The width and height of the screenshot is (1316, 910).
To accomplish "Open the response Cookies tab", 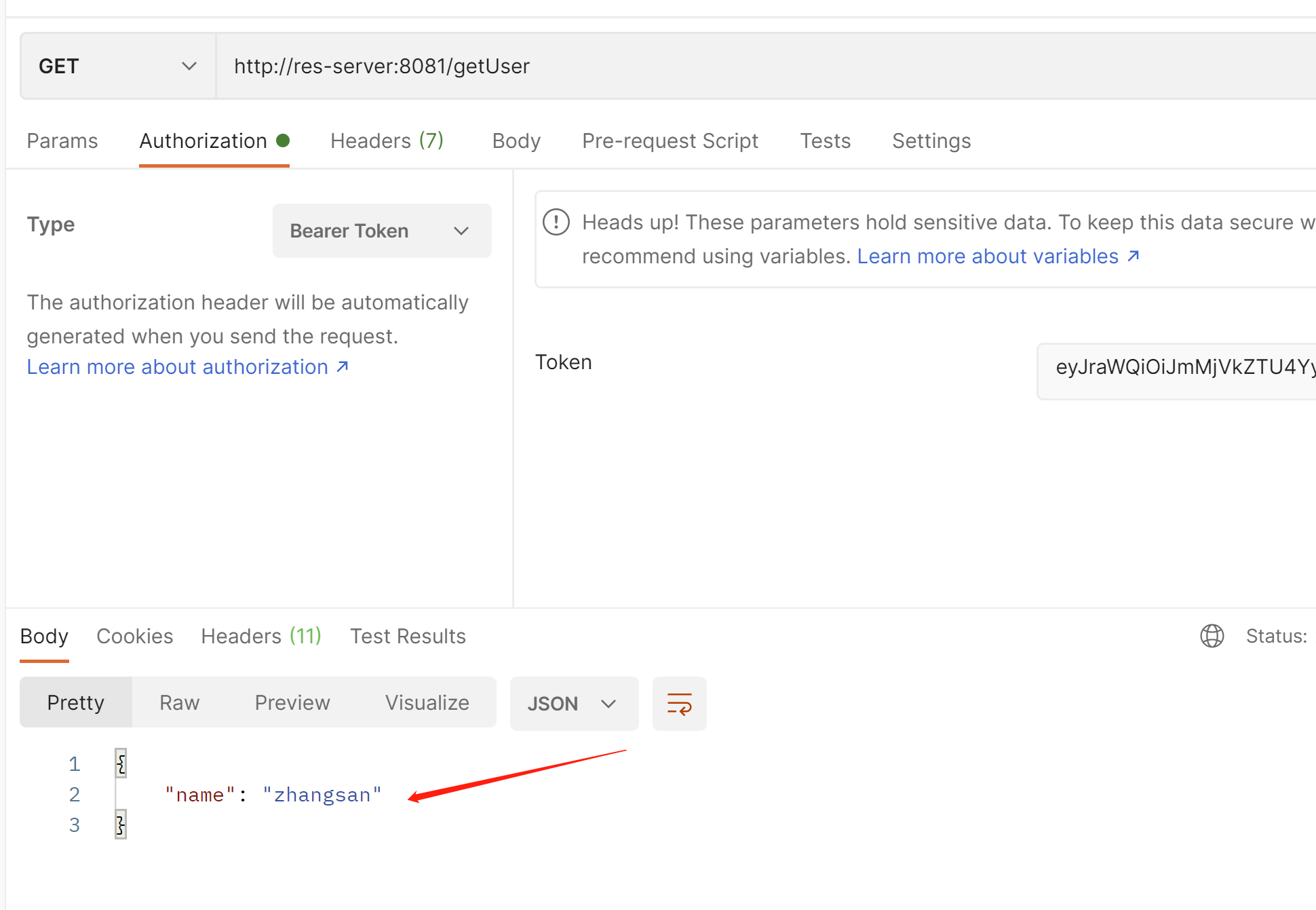I will [134, 637].
